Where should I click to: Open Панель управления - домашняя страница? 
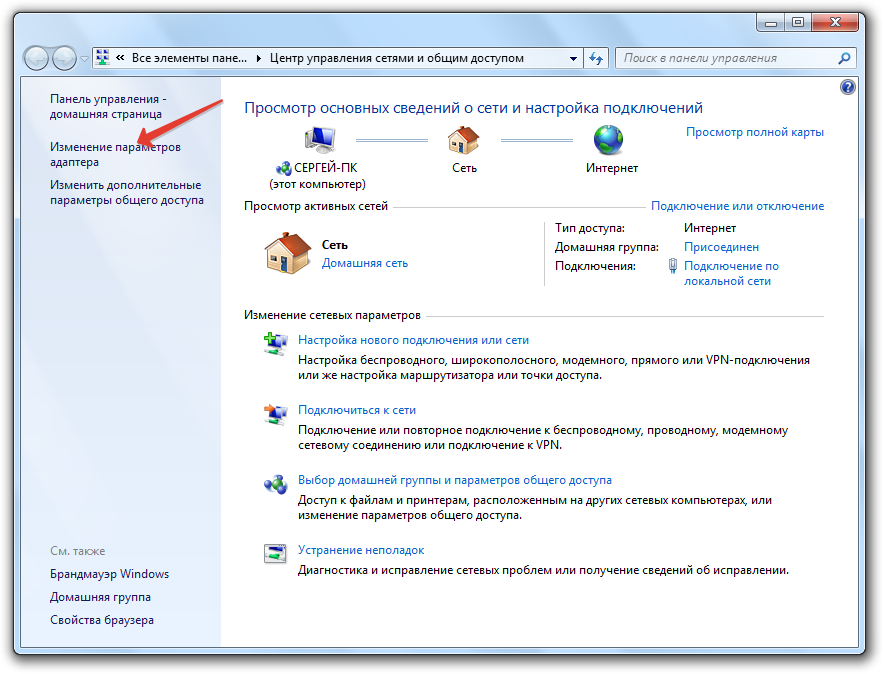[108, 107]
